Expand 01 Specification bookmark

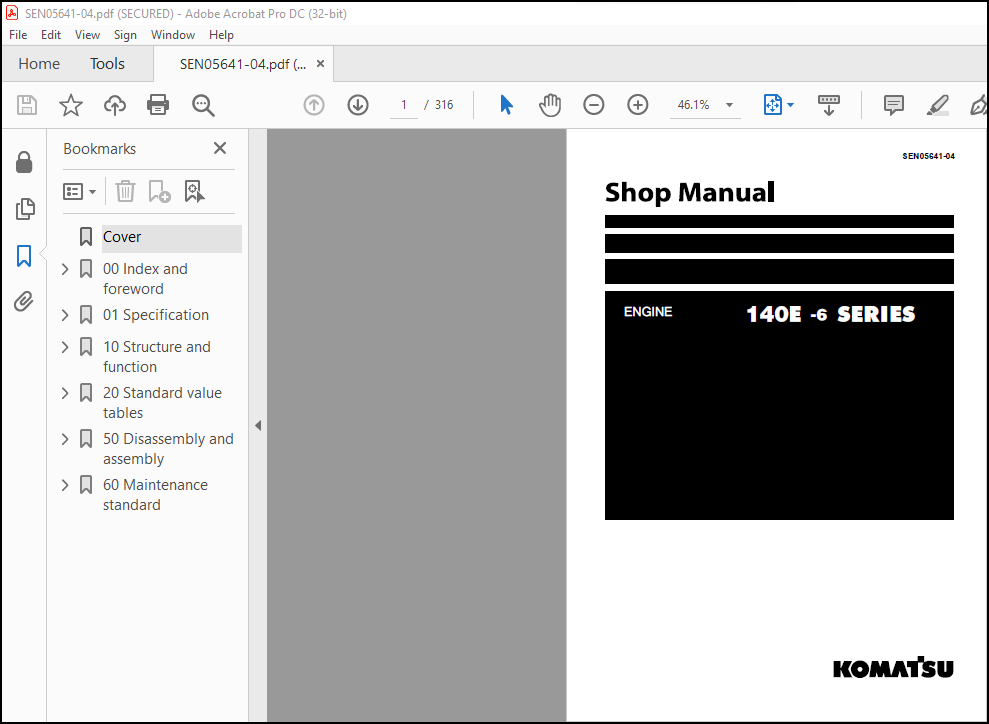tap(65, 315)
